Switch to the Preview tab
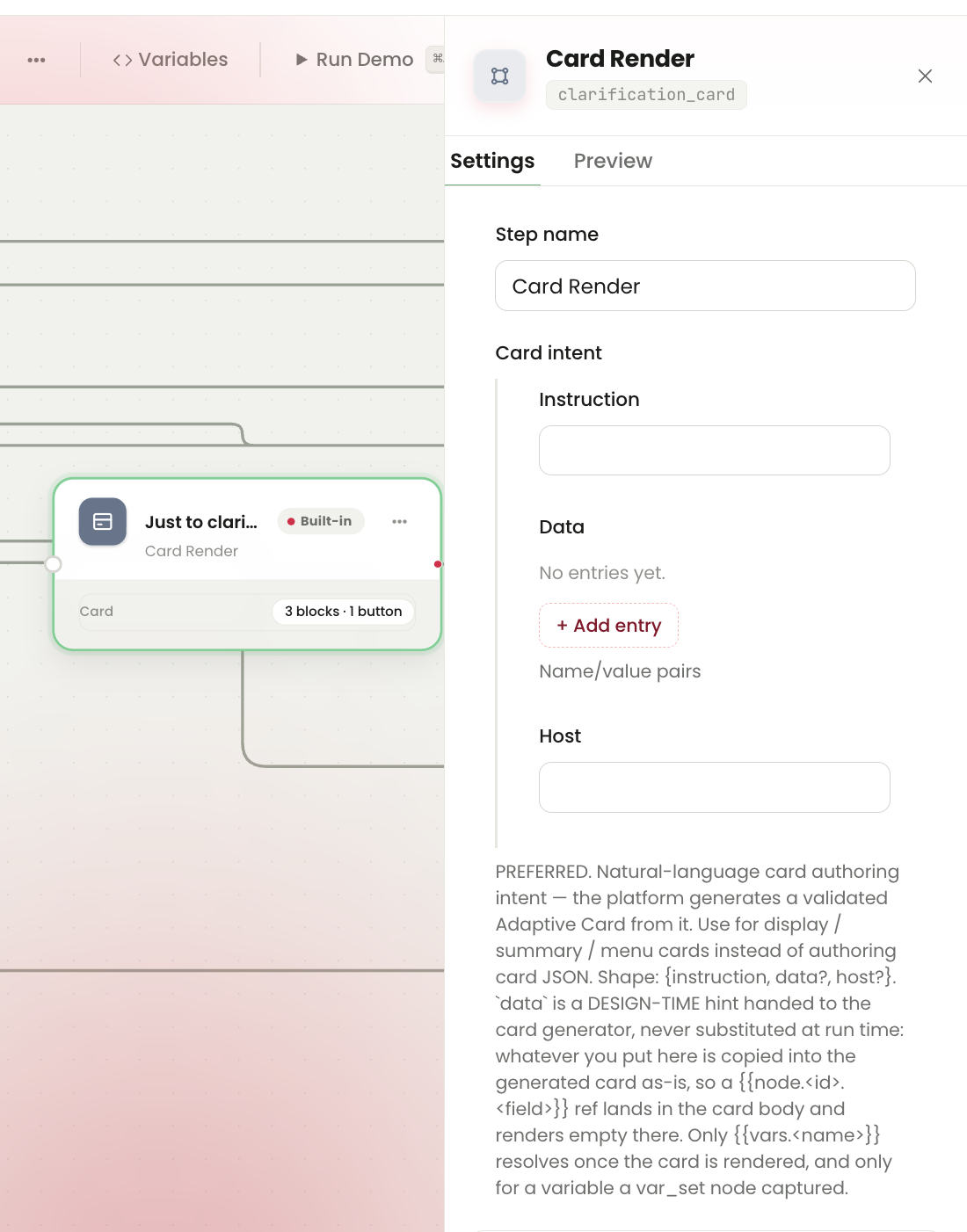967x1232 pixels. click(613, 161)
